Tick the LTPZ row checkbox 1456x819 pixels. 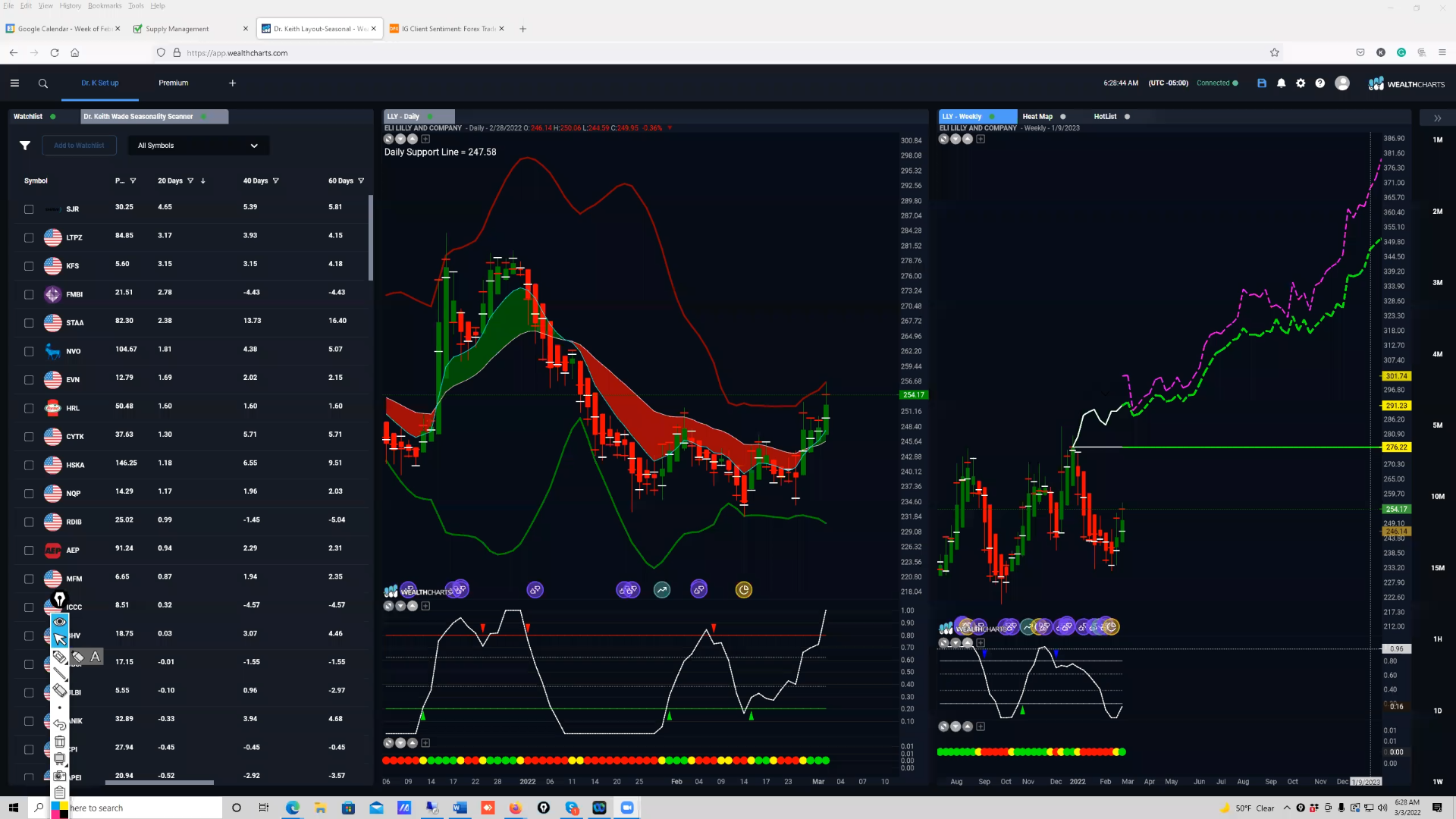click(29, 237)
